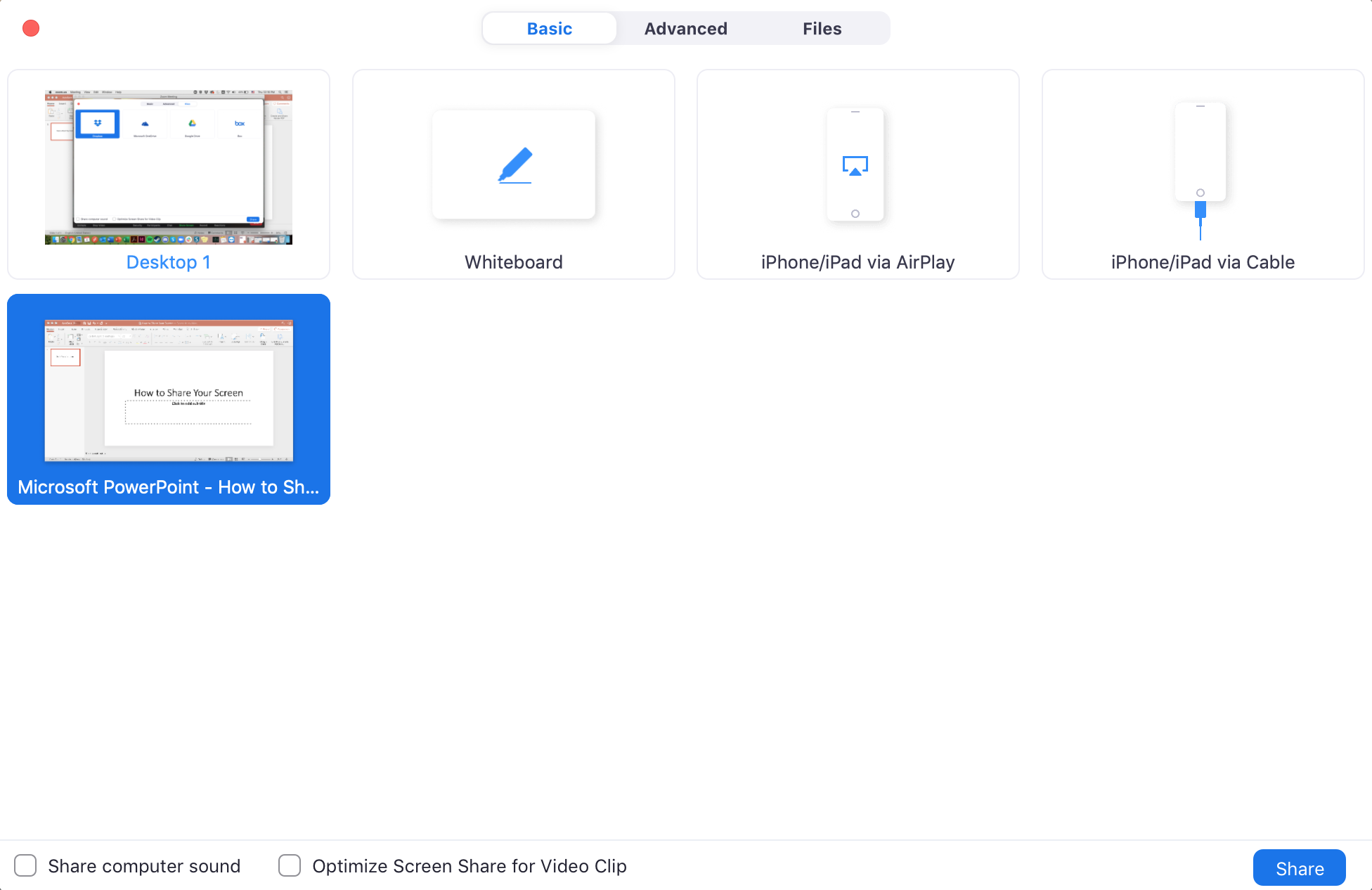Image resolution: width=1372 pixels, height=890 pixels.
Task: Choose the iPhone/iPad via AirPlay label
Action: pyautogui.click(x=857, y=262)
